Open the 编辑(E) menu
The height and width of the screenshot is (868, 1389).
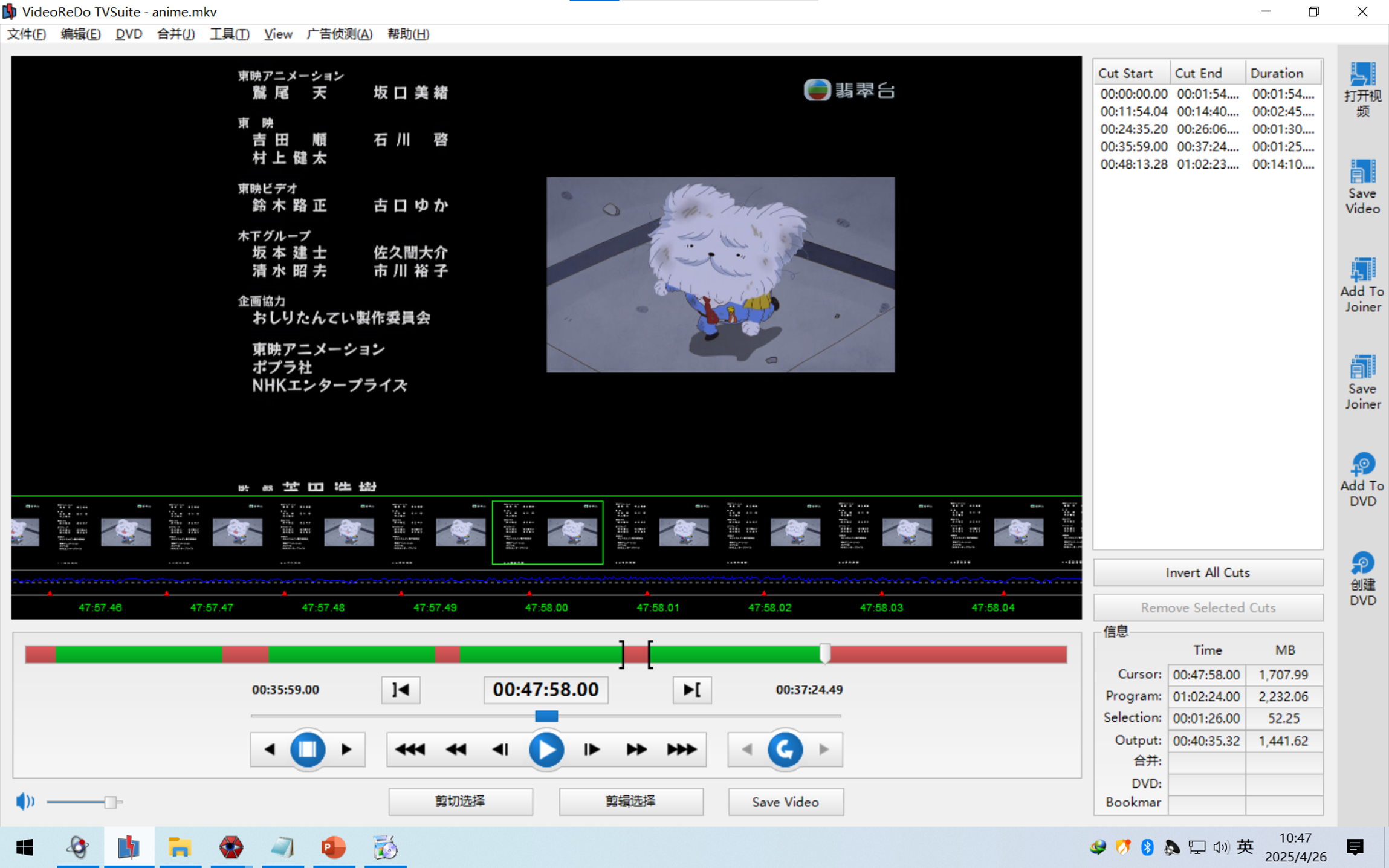pos(80,34)
